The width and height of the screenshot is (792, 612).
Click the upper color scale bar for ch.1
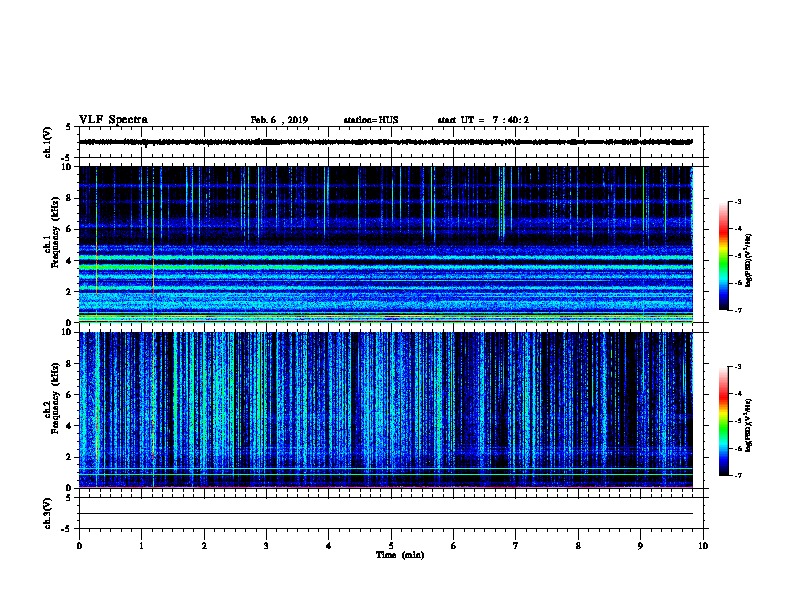[x=724, y=256]
